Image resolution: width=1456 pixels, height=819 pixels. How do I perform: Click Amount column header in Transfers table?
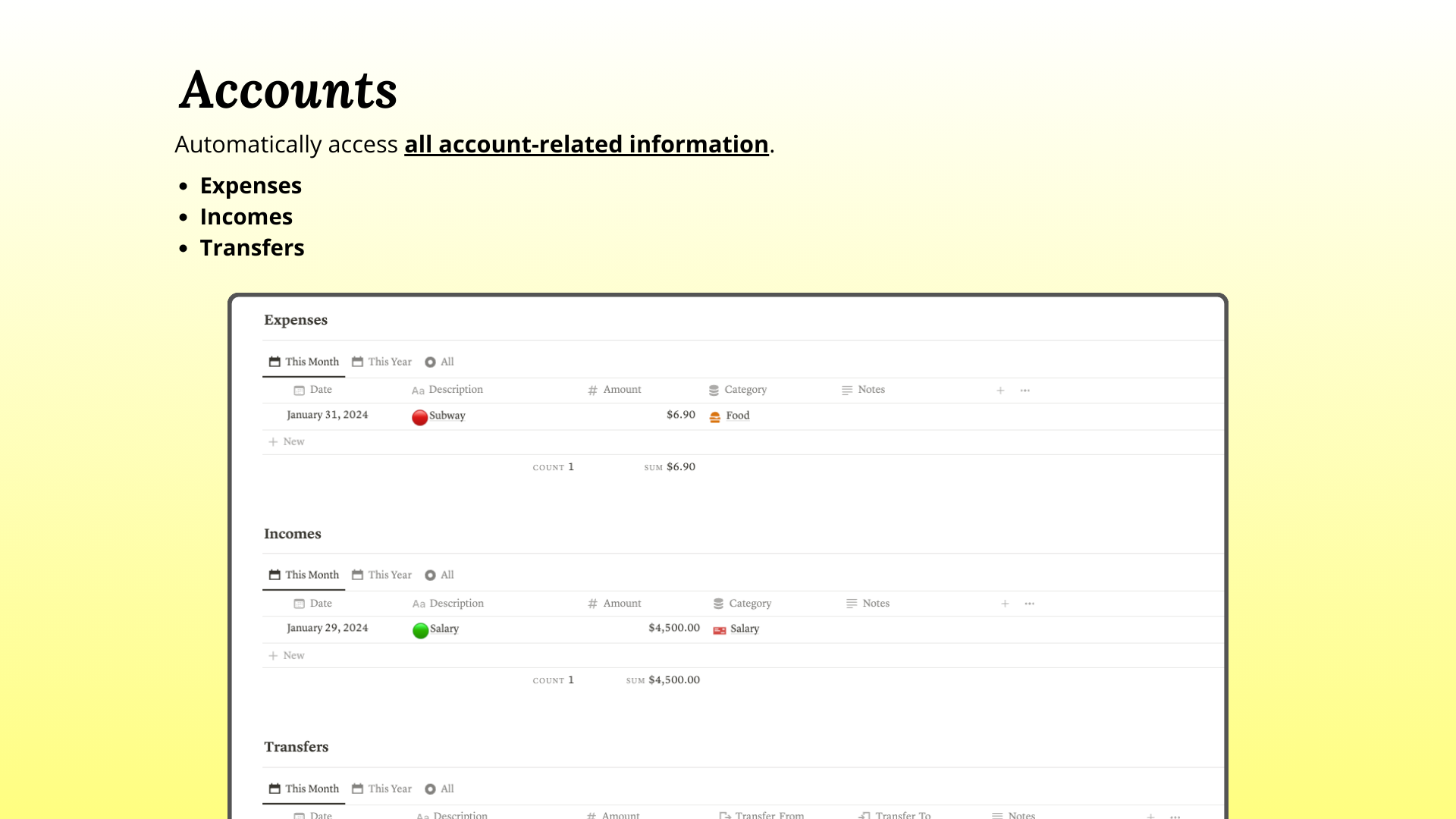[613, 815]
